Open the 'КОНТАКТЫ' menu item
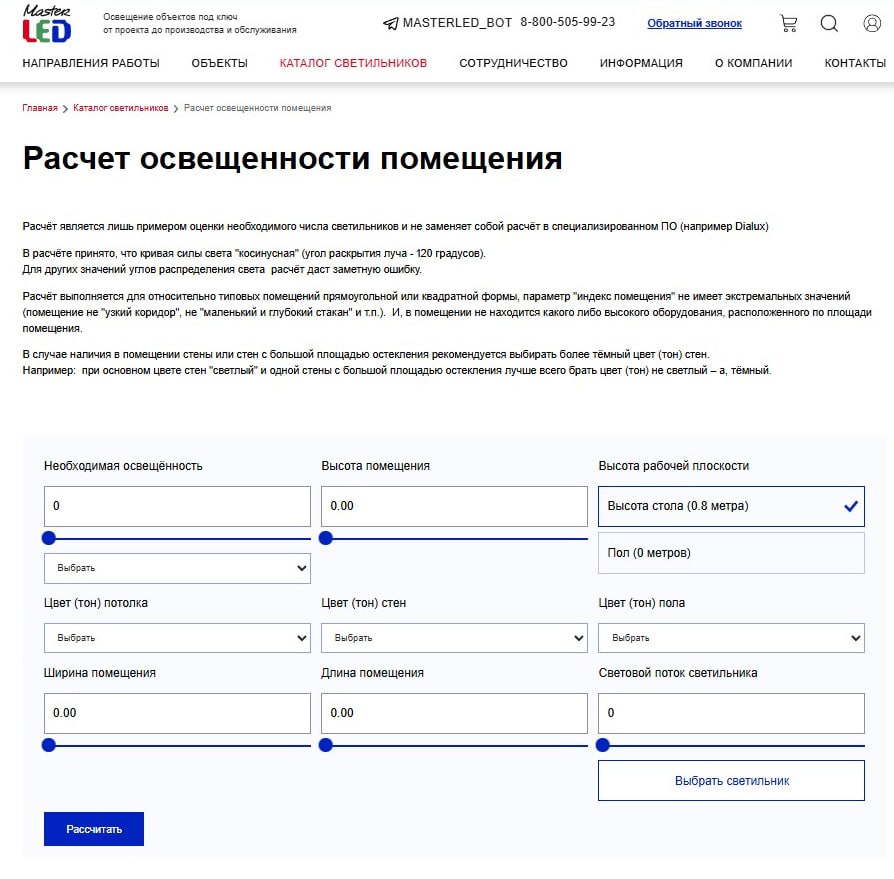Screen dimensions: 894x879 (855, 63)
